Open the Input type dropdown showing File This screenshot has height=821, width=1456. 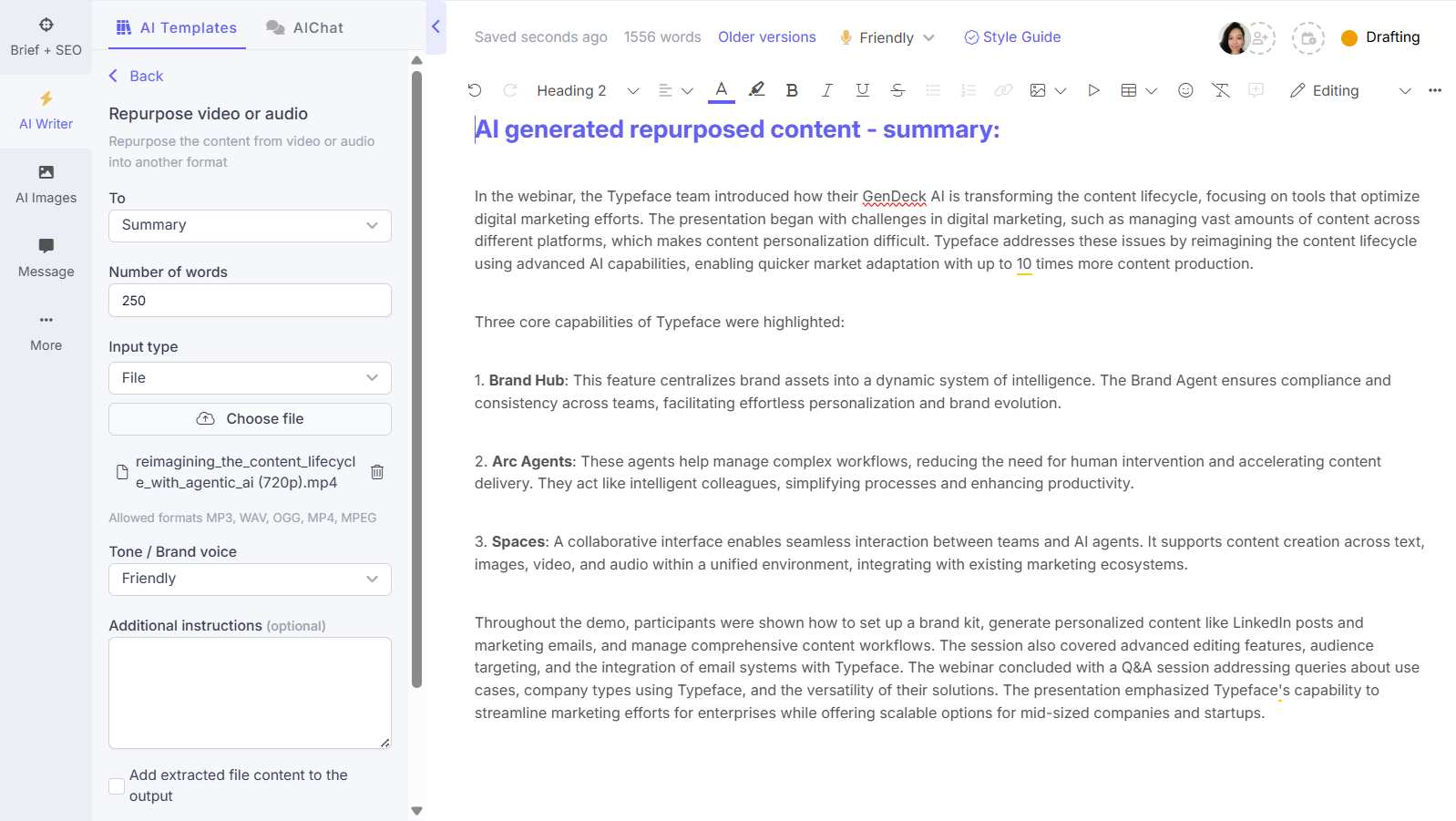pos(250,378)
